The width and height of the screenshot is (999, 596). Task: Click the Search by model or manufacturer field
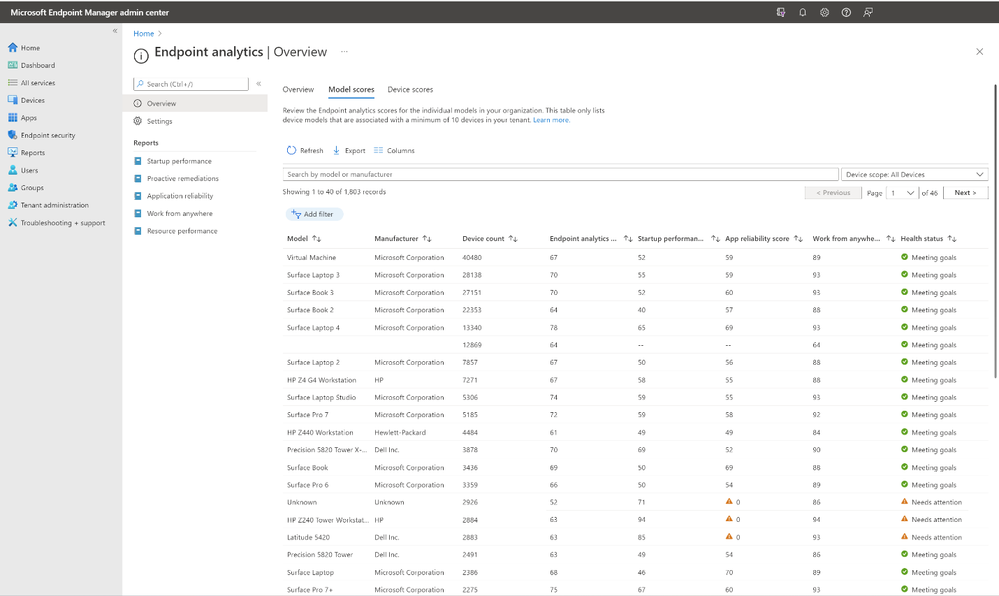(560, 175)
